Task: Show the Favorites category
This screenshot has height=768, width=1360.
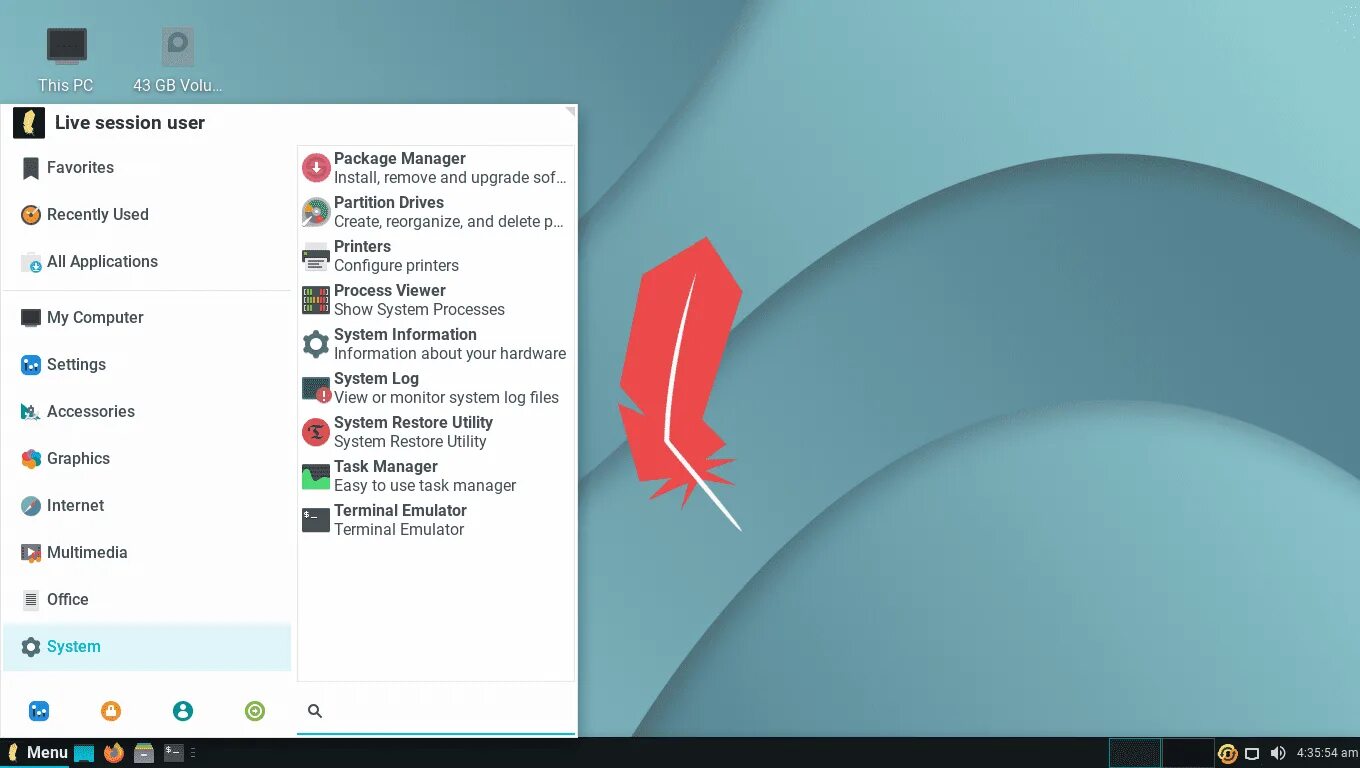Action: [147, 168]
